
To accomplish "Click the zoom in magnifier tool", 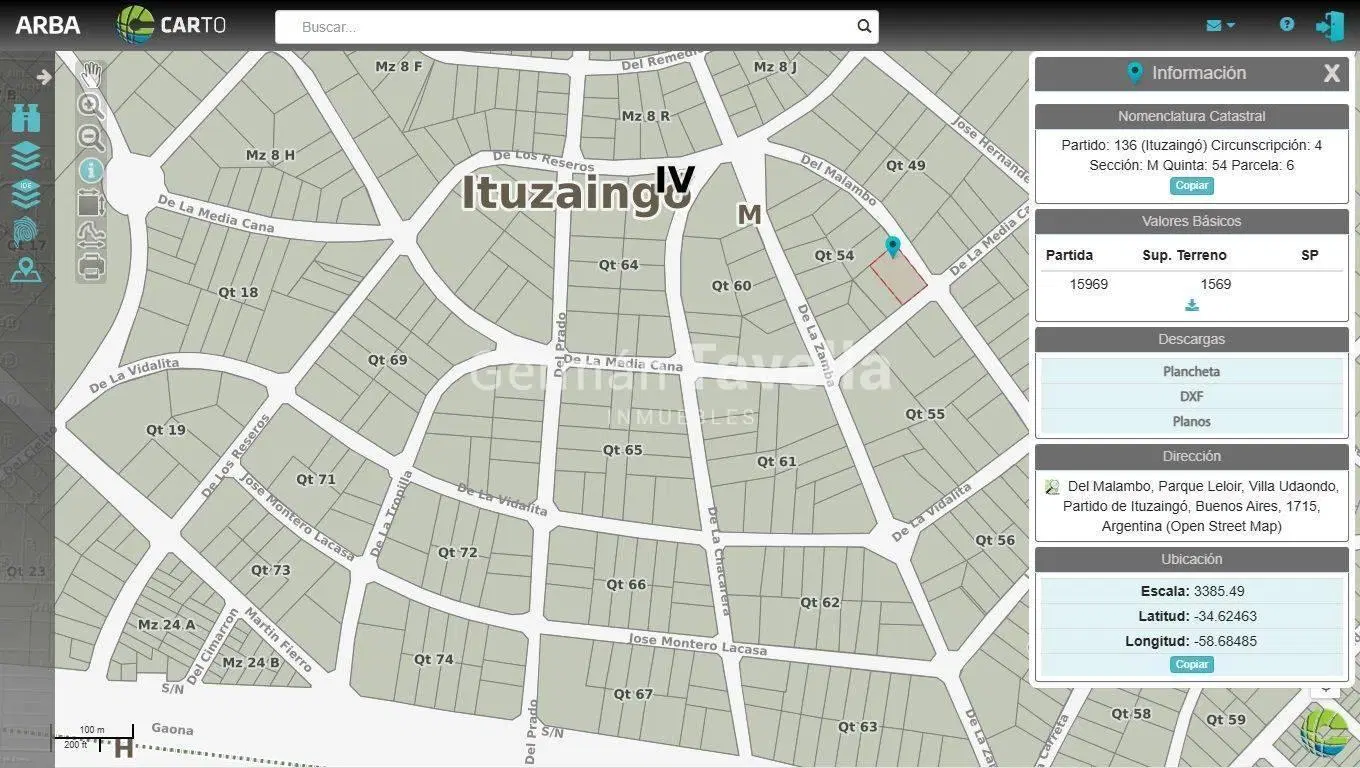I will (x=91, y=105).
